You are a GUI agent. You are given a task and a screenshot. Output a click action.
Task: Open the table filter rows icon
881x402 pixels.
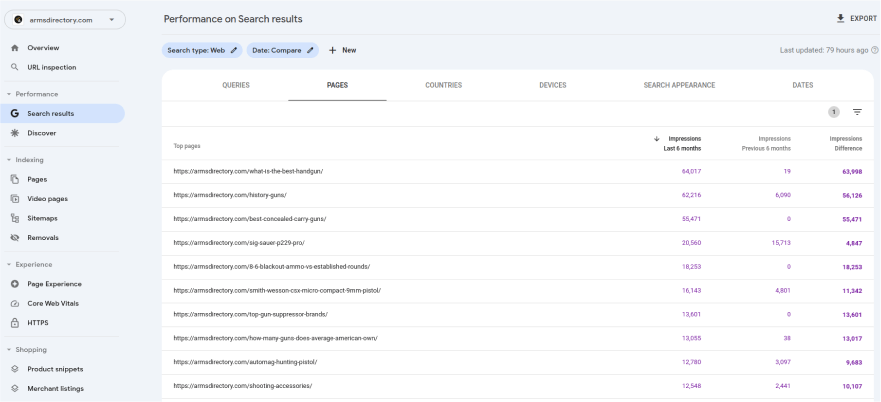pyautogui.click(x=857, y=112)
